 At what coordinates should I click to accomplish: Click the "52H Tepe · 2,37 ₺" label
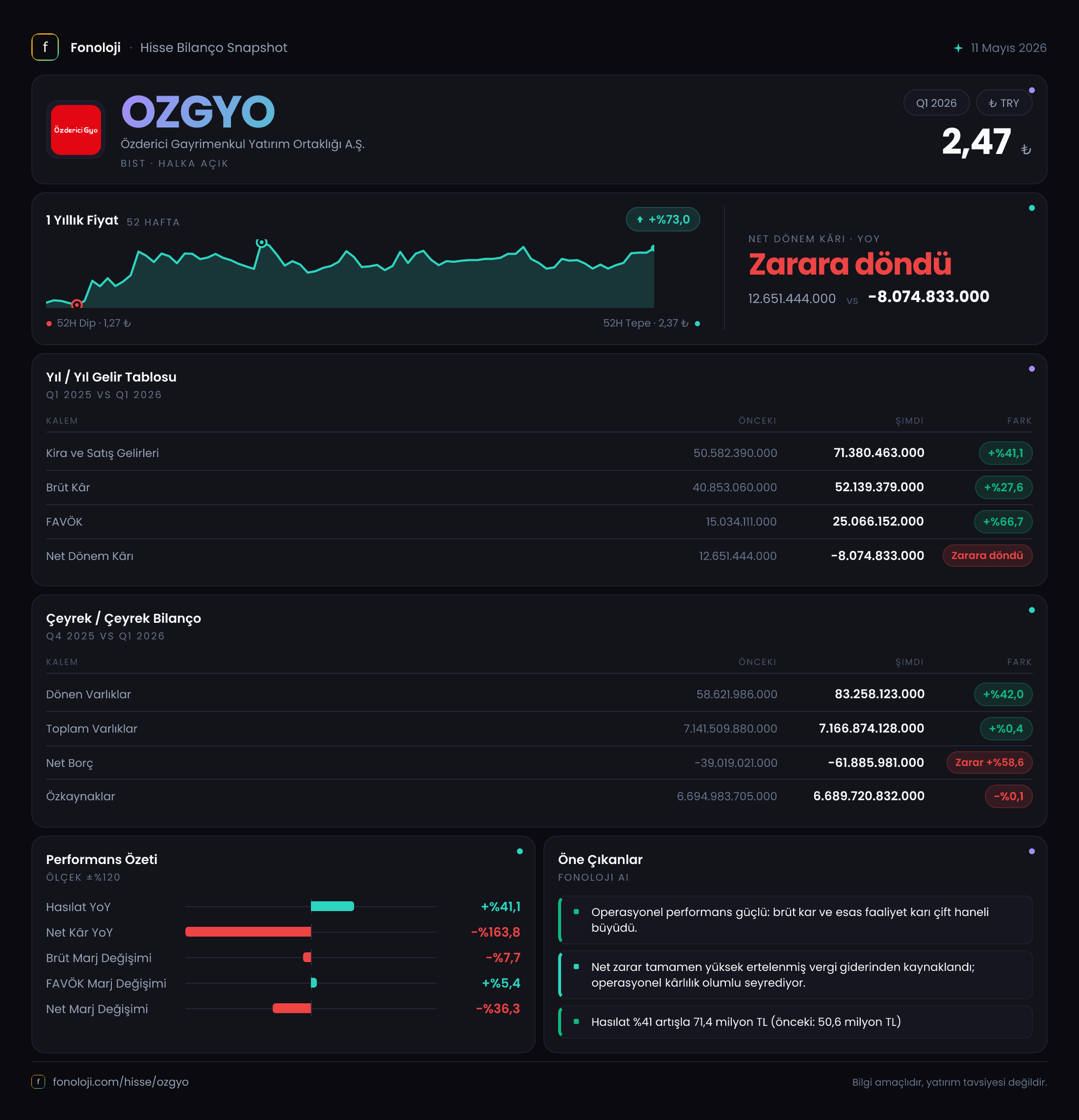[646, 324]
